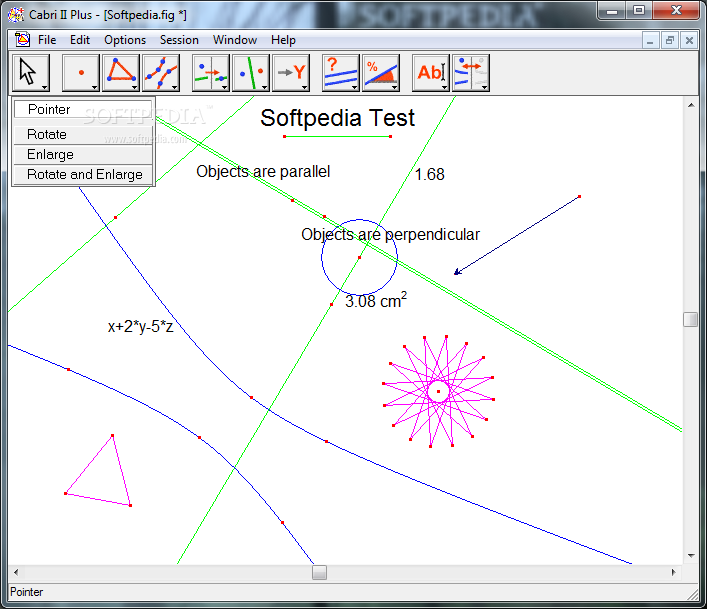Open the Options menu

[x=125, y=40]
